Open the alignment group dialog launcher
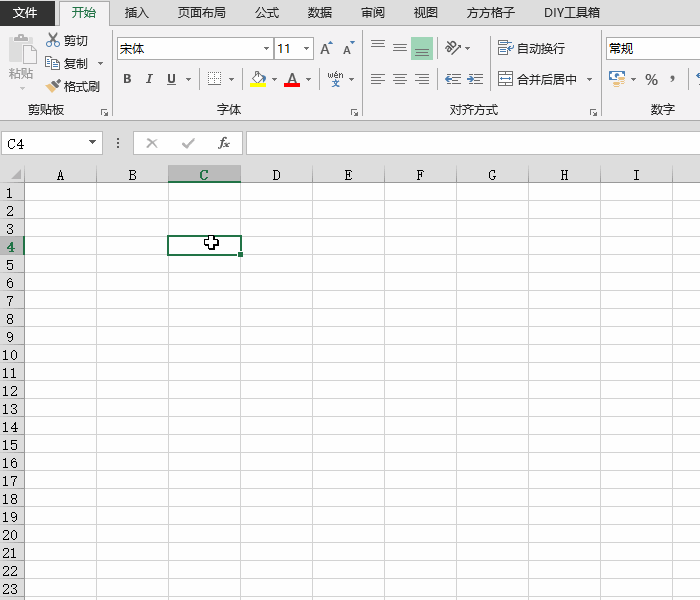700x600 pixels. (x=593, y=112)
